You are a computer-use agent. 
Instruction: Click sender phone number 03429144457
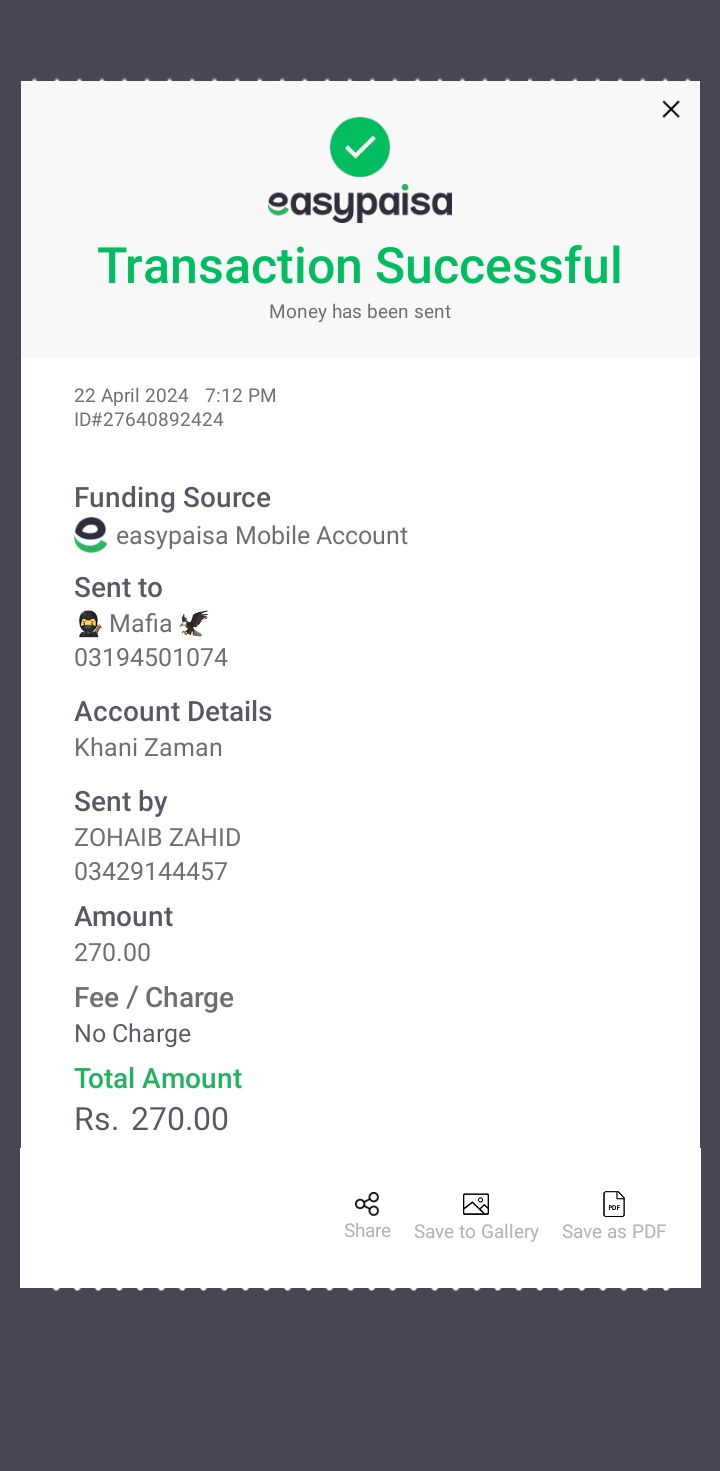point(151,872)
